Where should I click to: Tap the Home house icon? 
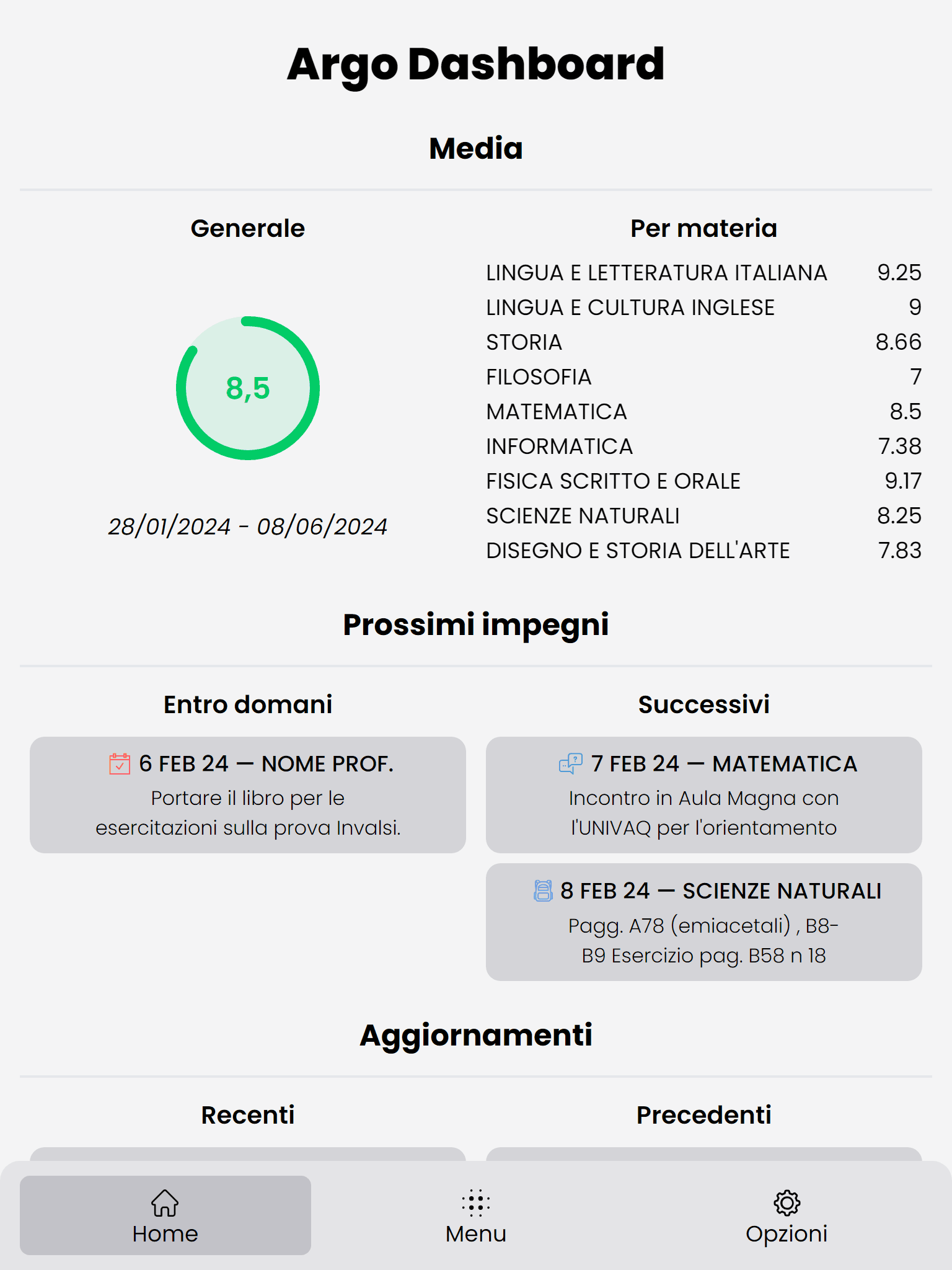tap(165, 1203)
